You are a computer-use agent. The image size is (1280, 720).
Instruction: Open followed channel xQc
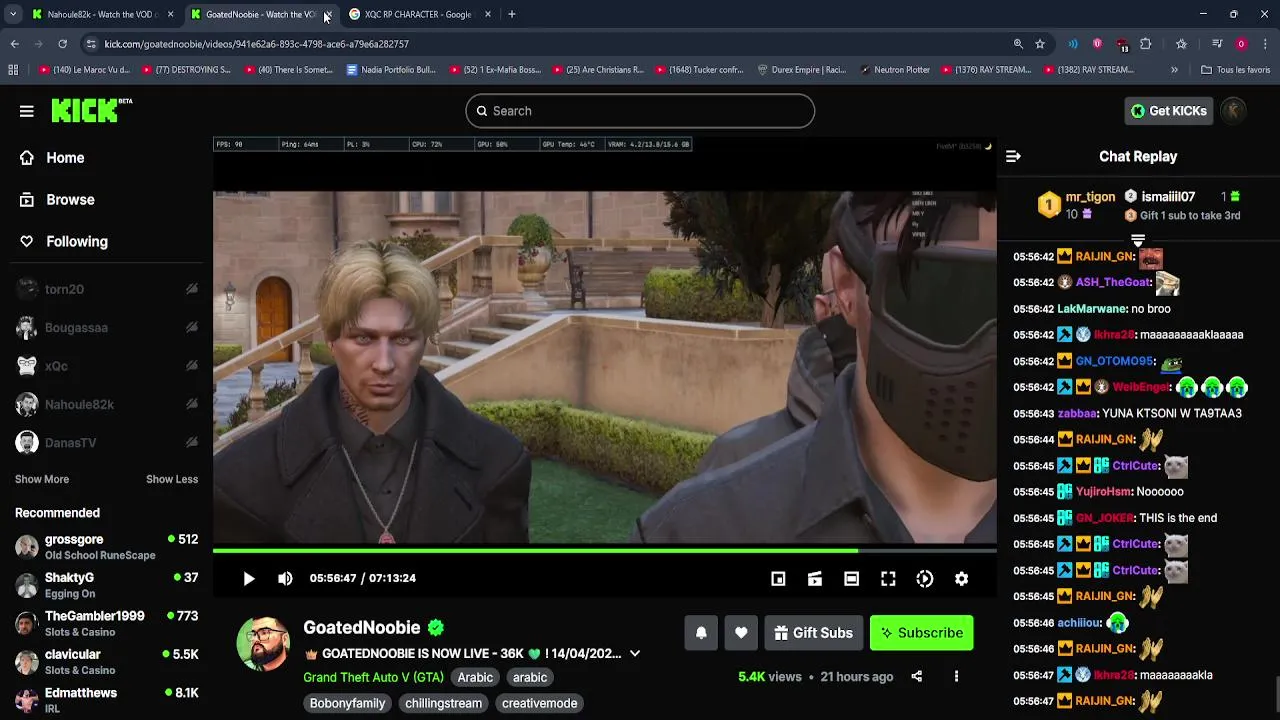tap(106, 366)
